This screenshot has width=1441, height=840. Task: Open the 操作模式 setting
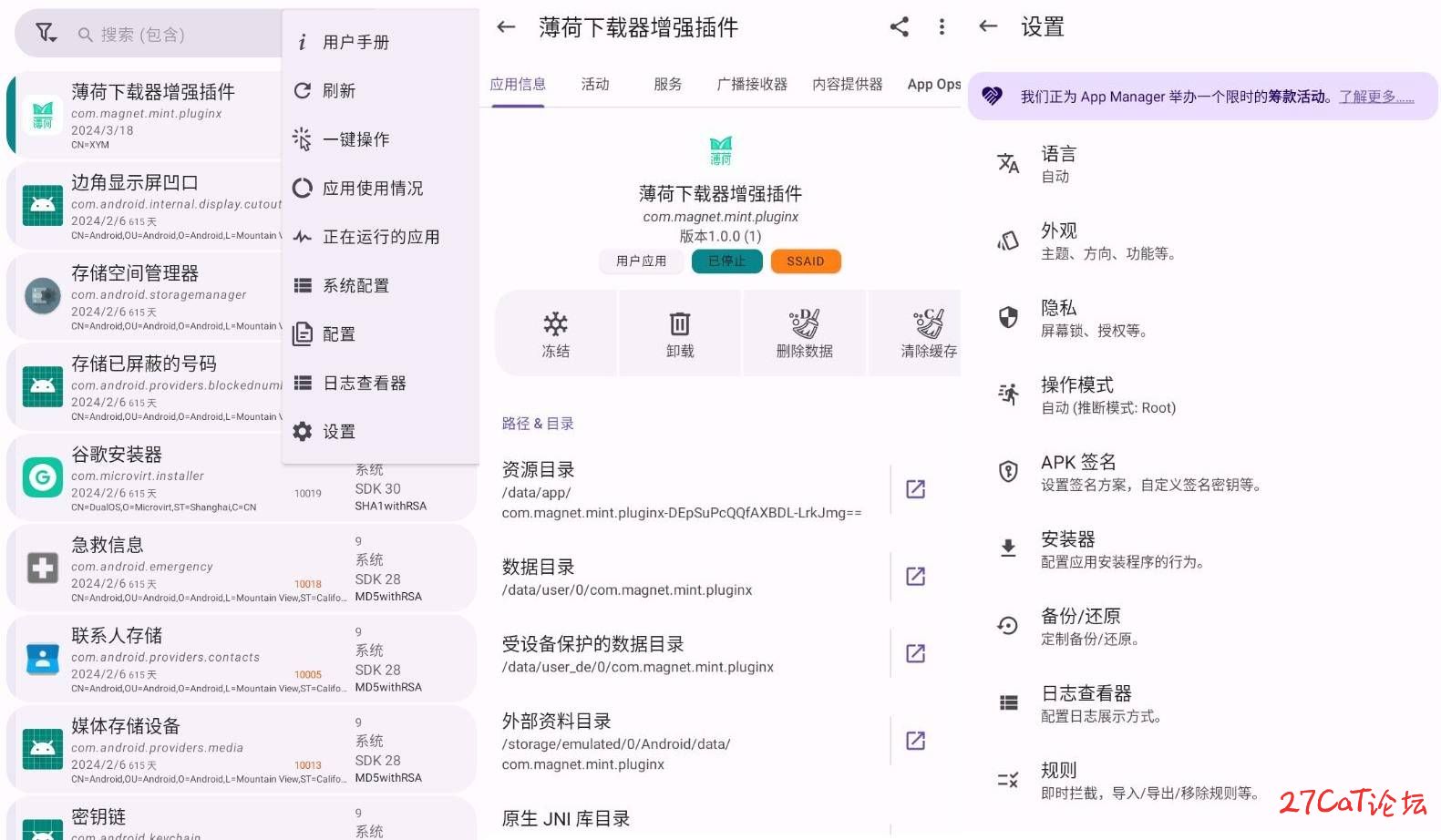(1203, 395)
